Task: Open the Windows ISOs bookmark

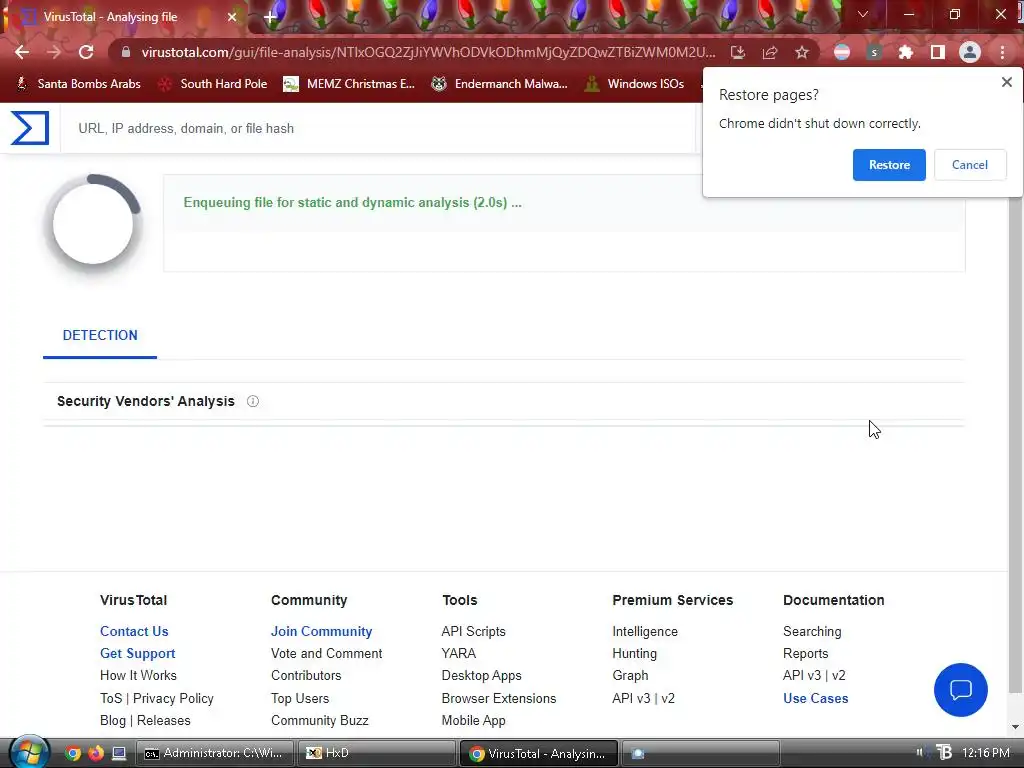Action: point(634,84)
